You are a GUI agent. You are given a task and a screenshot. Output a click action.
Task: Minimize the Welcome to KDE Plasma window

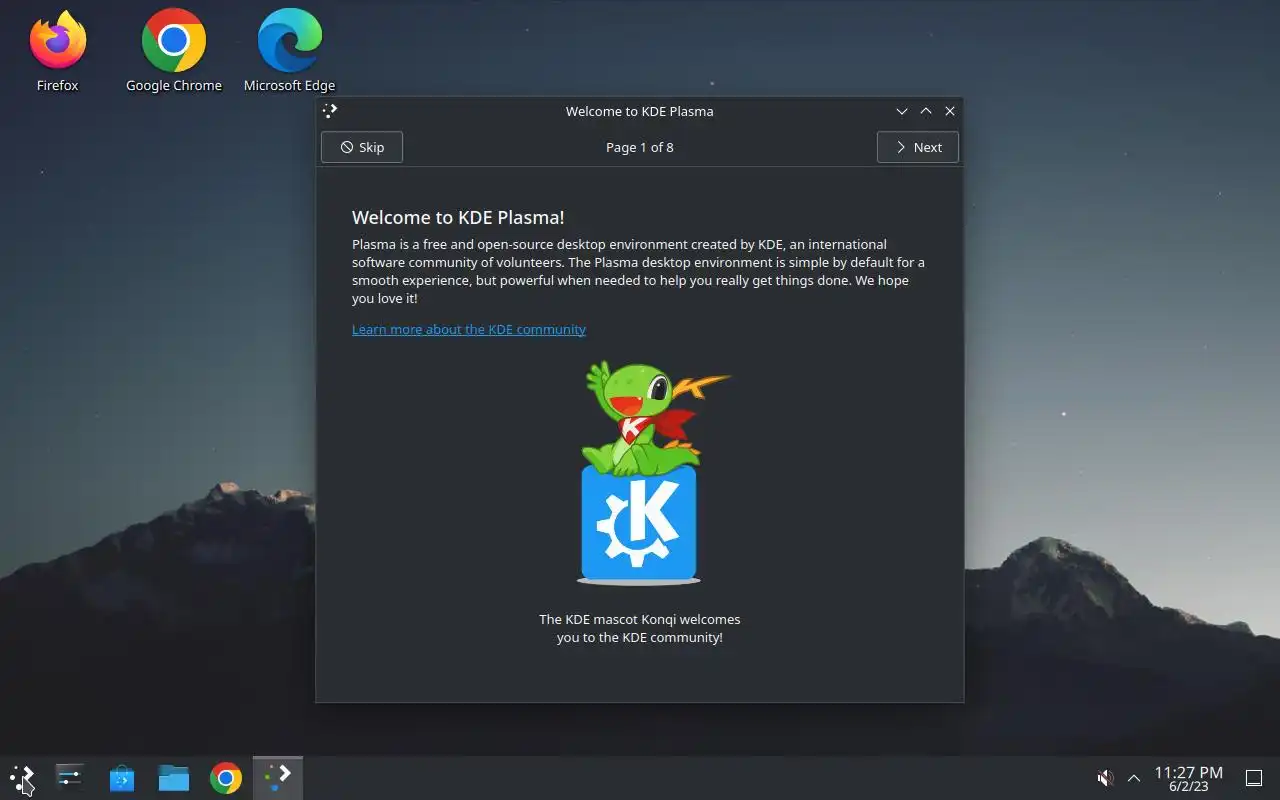coord(902,111)
